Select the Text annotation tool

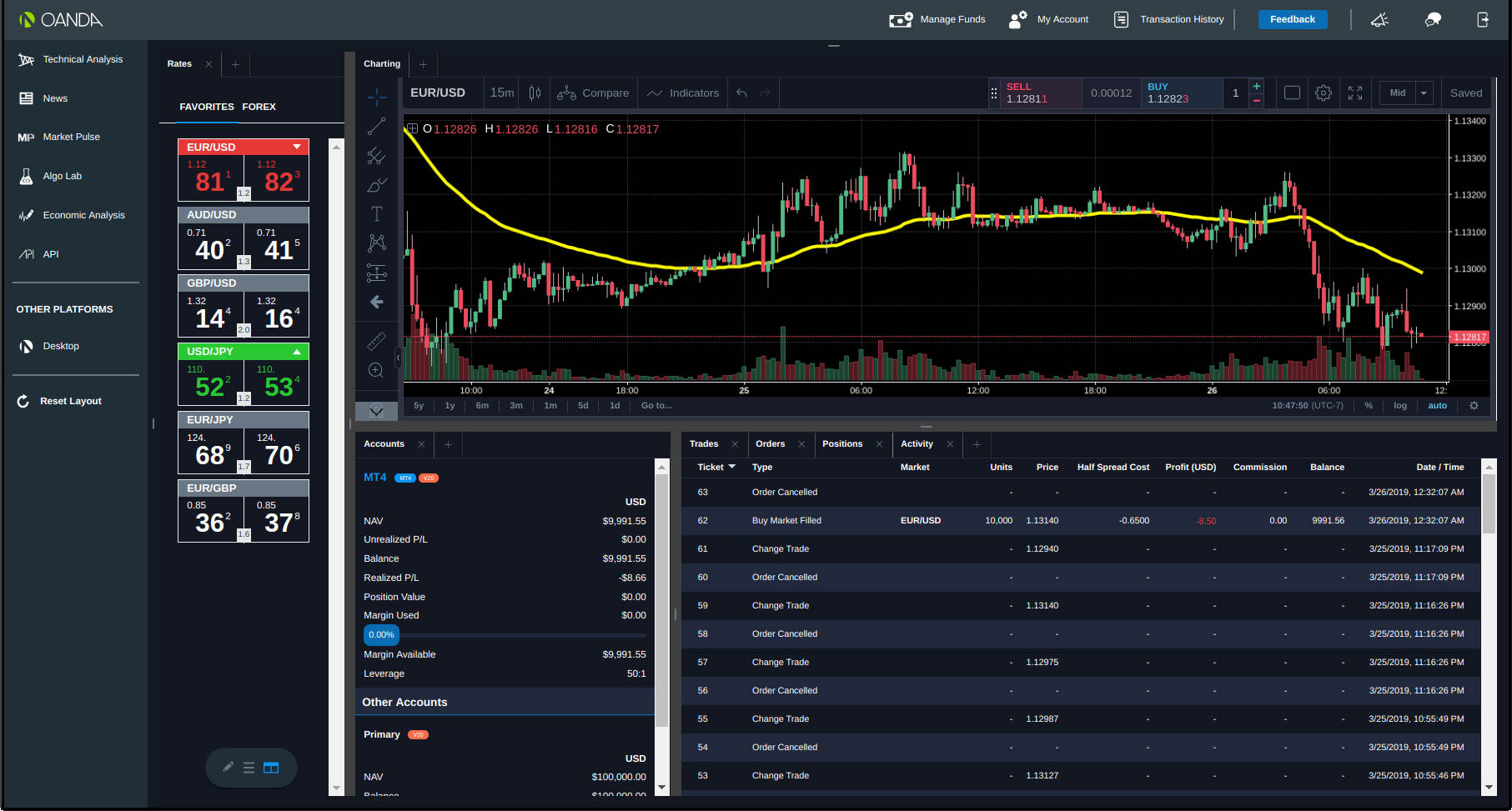[377, 214]
